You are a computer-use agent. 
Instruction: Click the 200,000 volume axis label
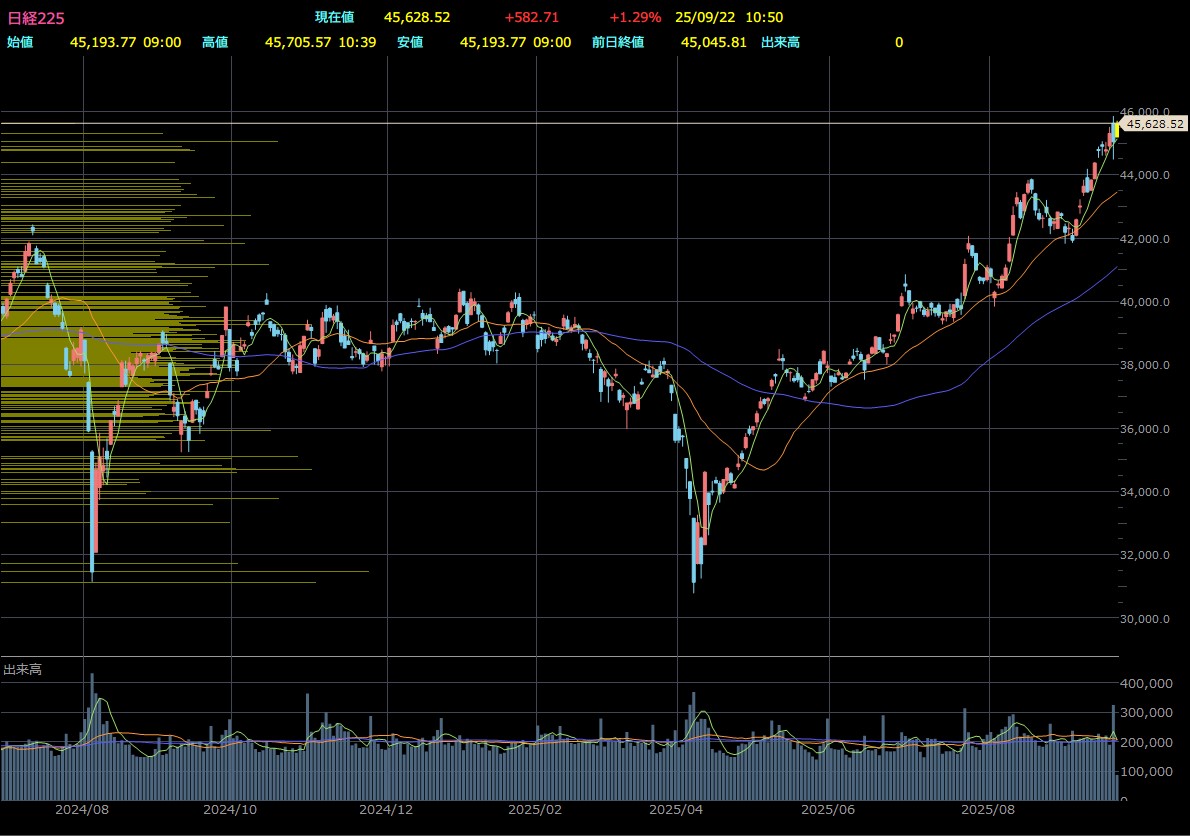[x=1146, y=742]
